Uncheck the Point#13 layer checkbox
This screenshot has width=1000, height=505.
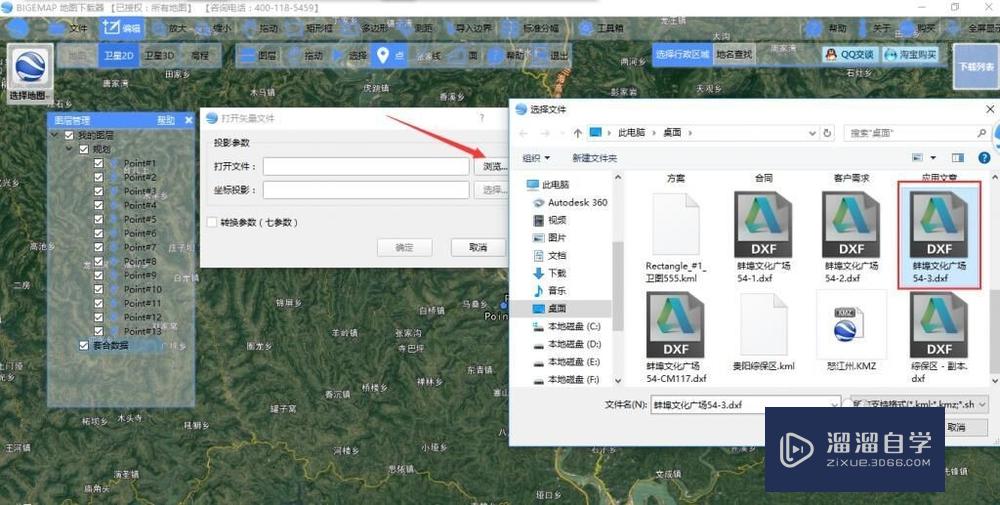coord(98,332)
